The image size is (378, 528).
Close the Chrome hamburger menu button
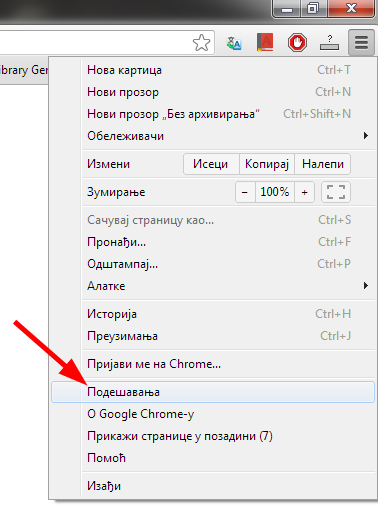[x=361, y=42]
